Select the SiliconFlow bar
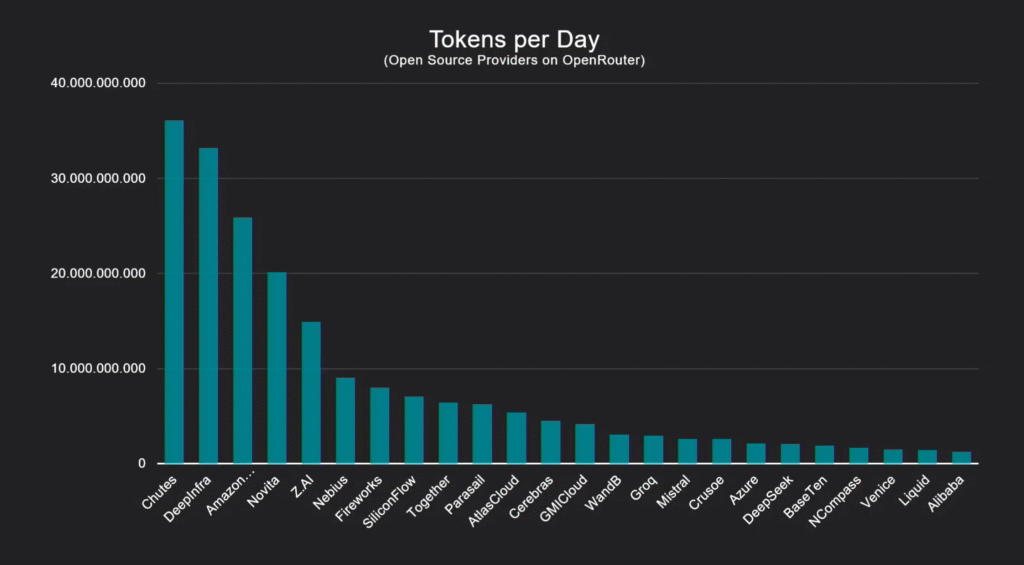This screenshot has height=565, width=1024. click(x=414, y=430)
